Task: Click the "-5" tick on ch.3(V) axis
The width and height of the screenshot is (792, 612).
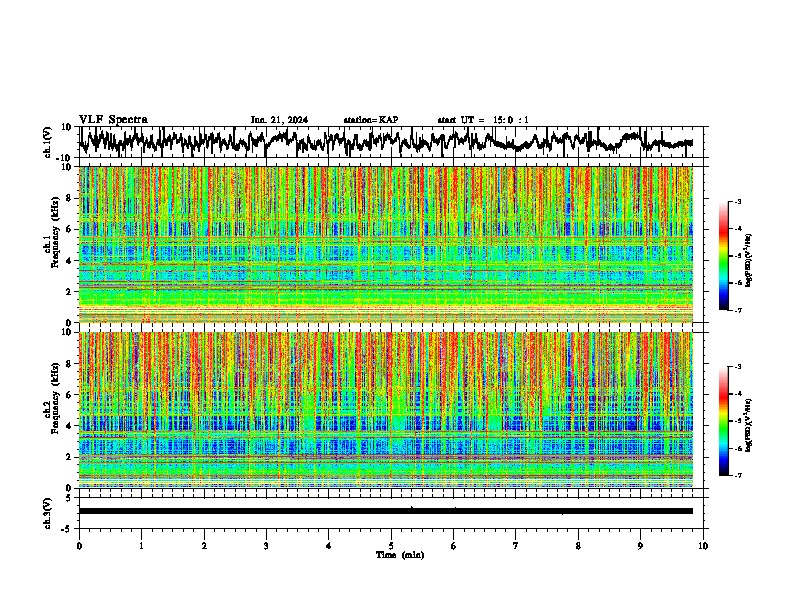Action: (66, 529)
